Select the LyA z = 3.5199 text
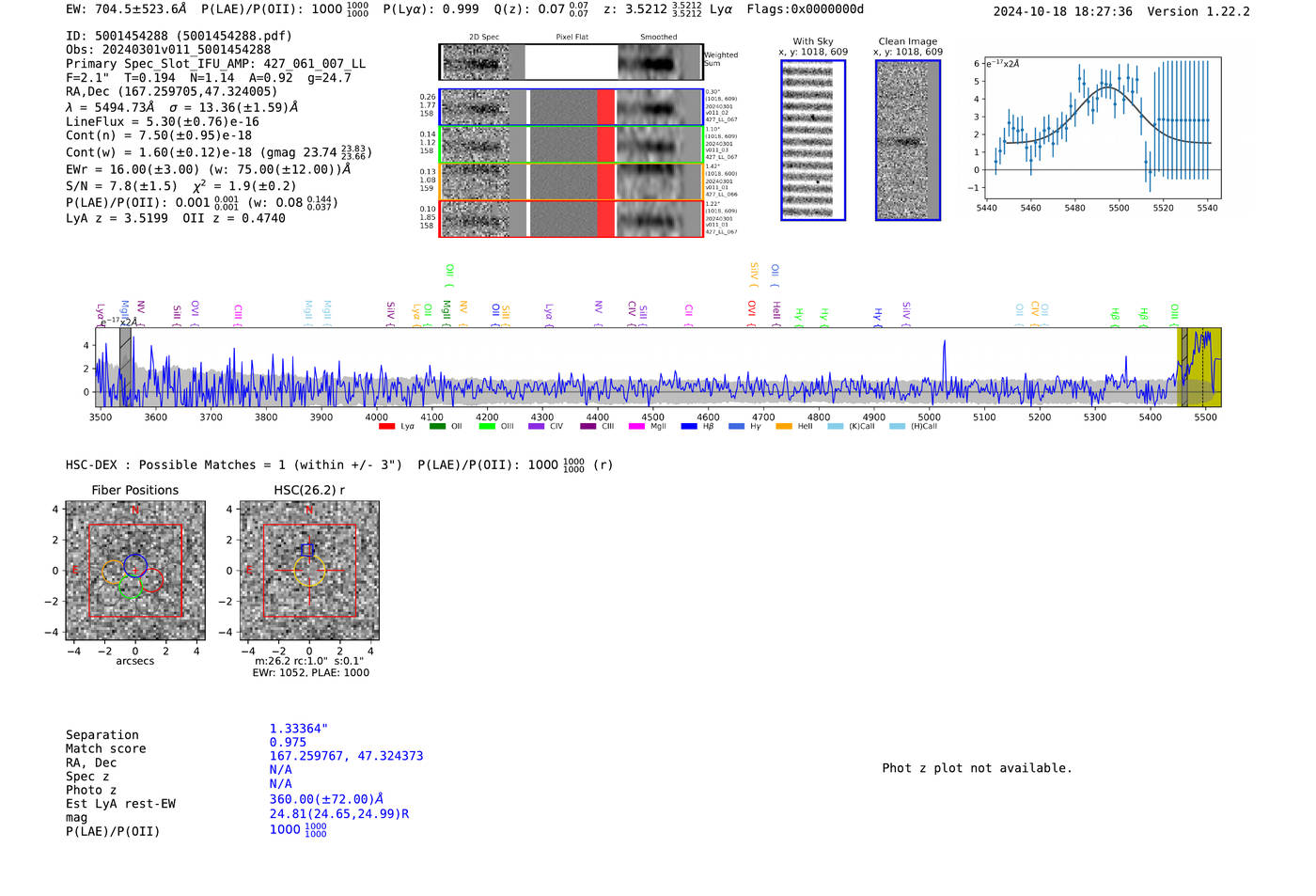Image resolution: width=1316 pixels, height=896 pixels. pyautogui.click(x=117, y=218)
